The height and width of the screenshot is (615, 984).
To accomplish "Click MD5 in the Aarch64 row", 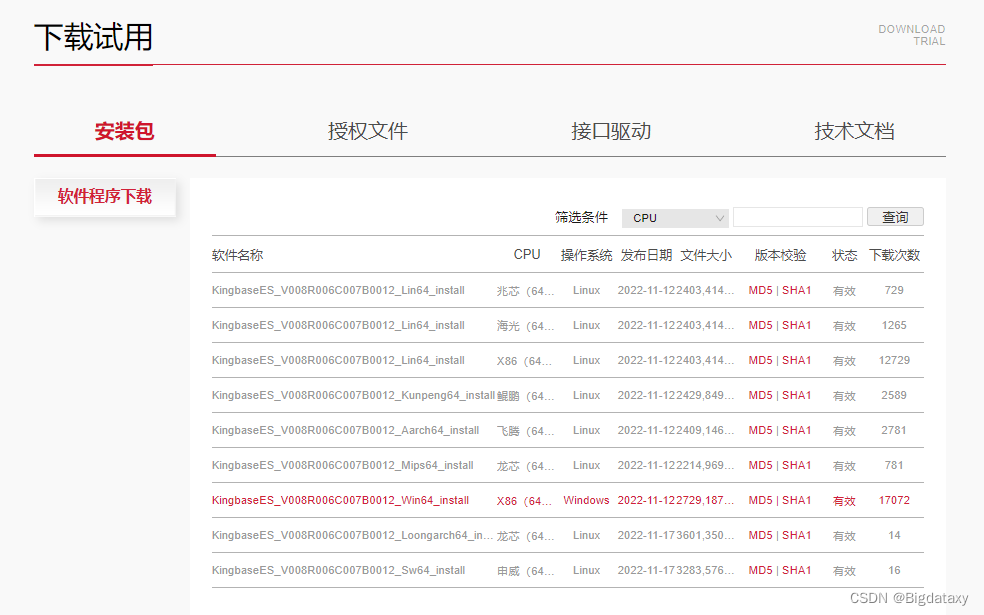I will (x=760, y=430).
